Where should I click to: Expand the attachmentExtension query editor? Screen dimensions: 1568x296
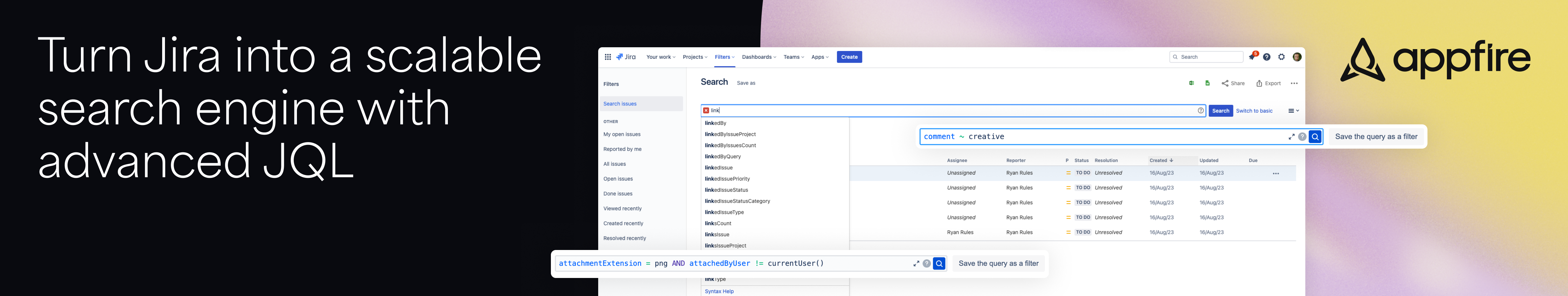(x=916, y=264)
